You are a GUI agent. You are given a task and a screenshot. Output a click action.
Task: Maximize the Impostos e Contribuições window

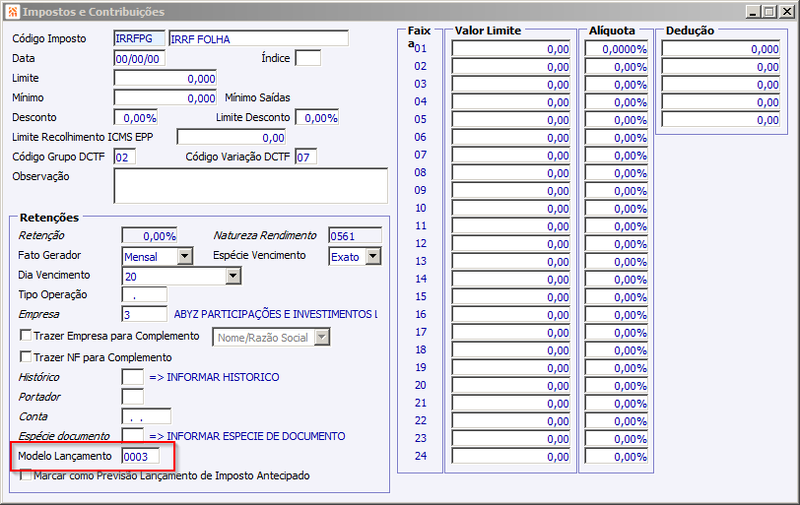(x=769, y=11)
